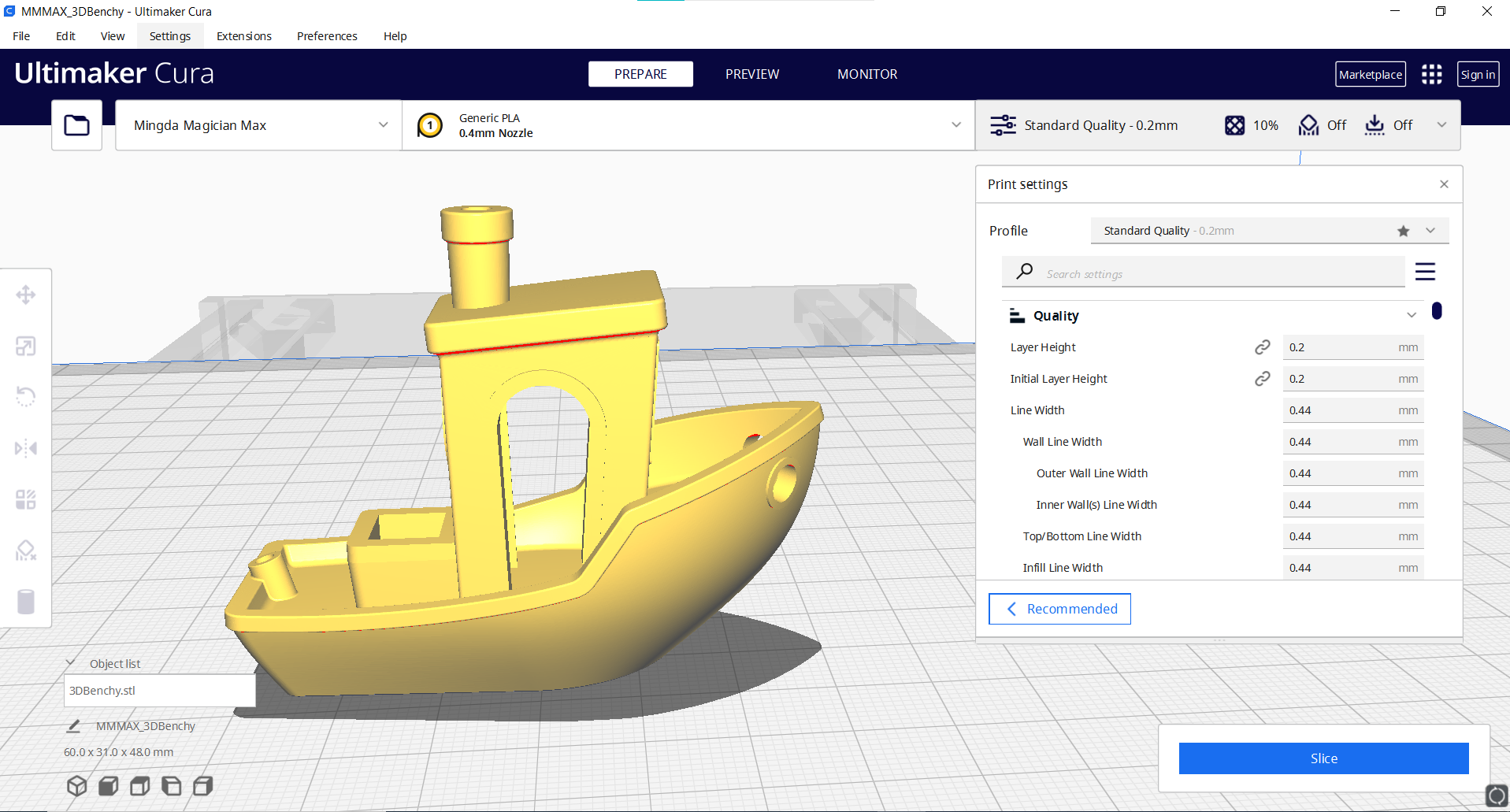
Task: Select 3DBenchy.stl in object list
Action: tap(160, 691)
